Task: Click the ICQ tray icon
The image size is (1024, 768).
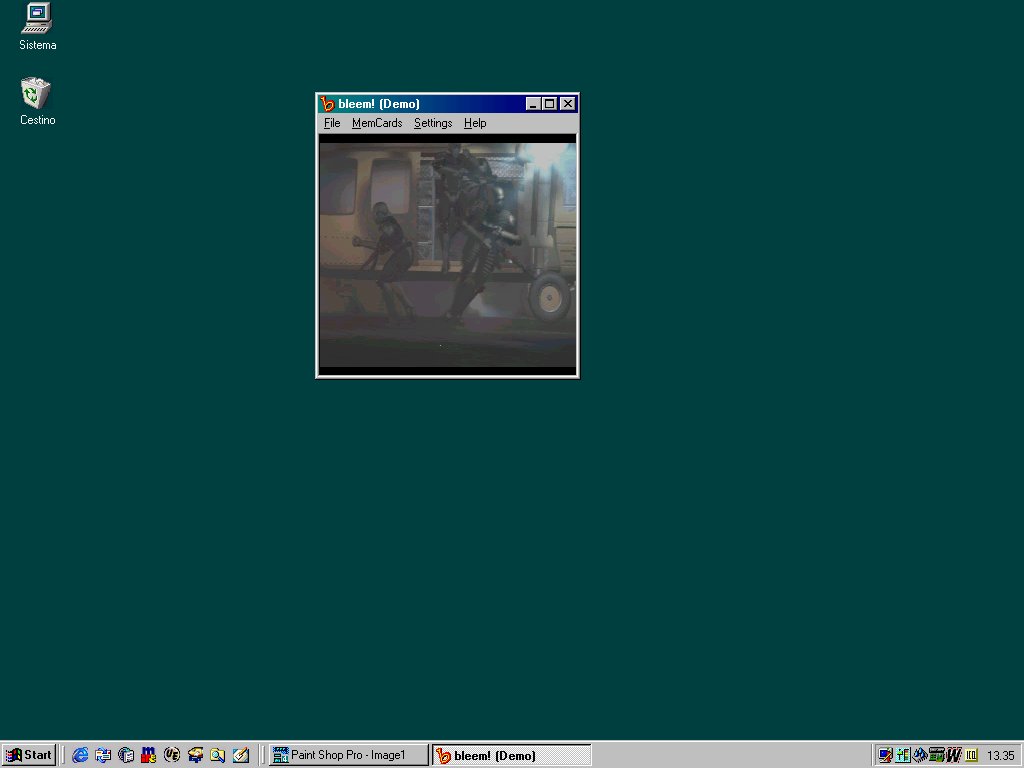Action: 971,756
